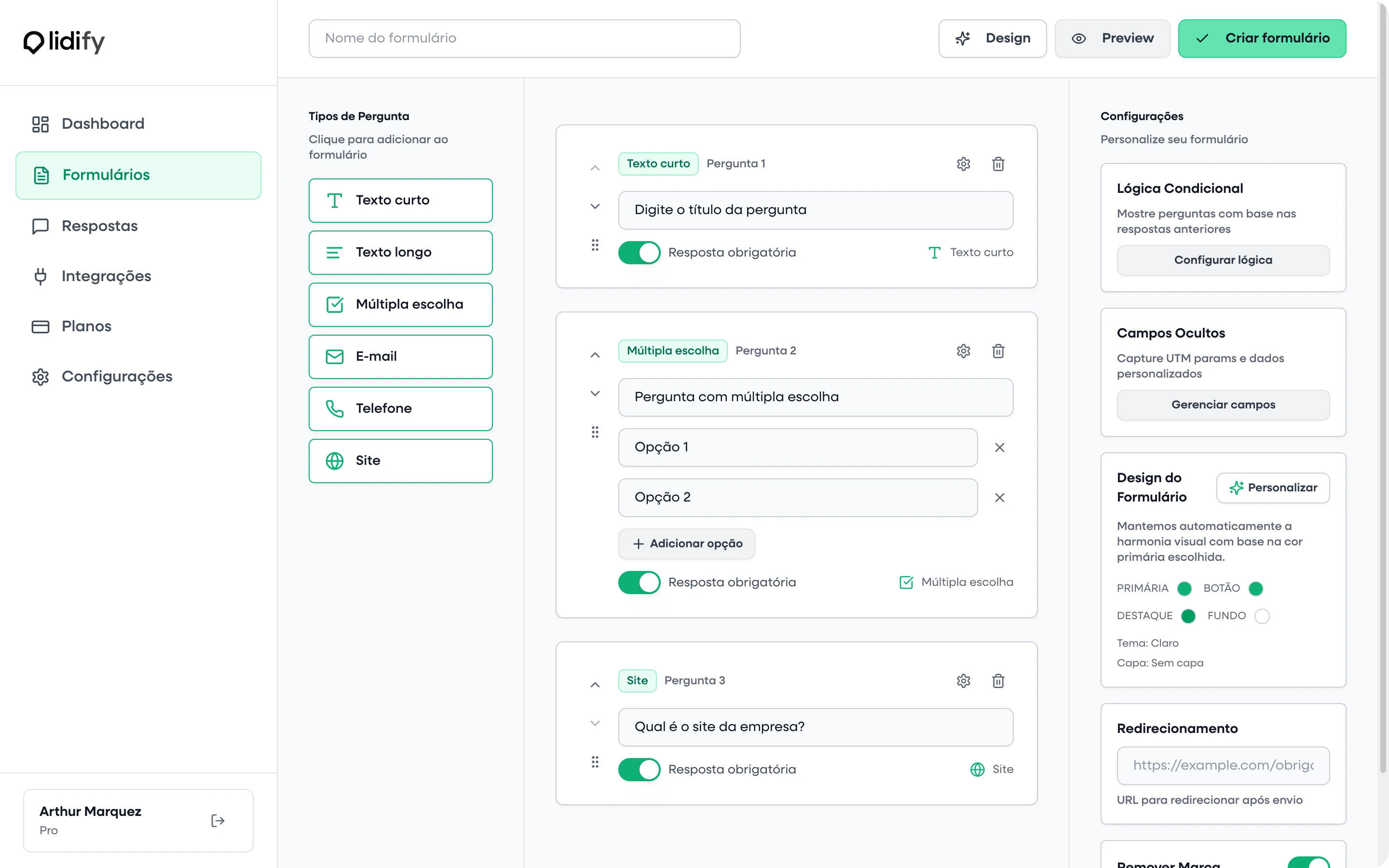The height and width of the screenshot is (868, 1389).
Task: Click the Criar formulário button
Action: click(1263, 39)
